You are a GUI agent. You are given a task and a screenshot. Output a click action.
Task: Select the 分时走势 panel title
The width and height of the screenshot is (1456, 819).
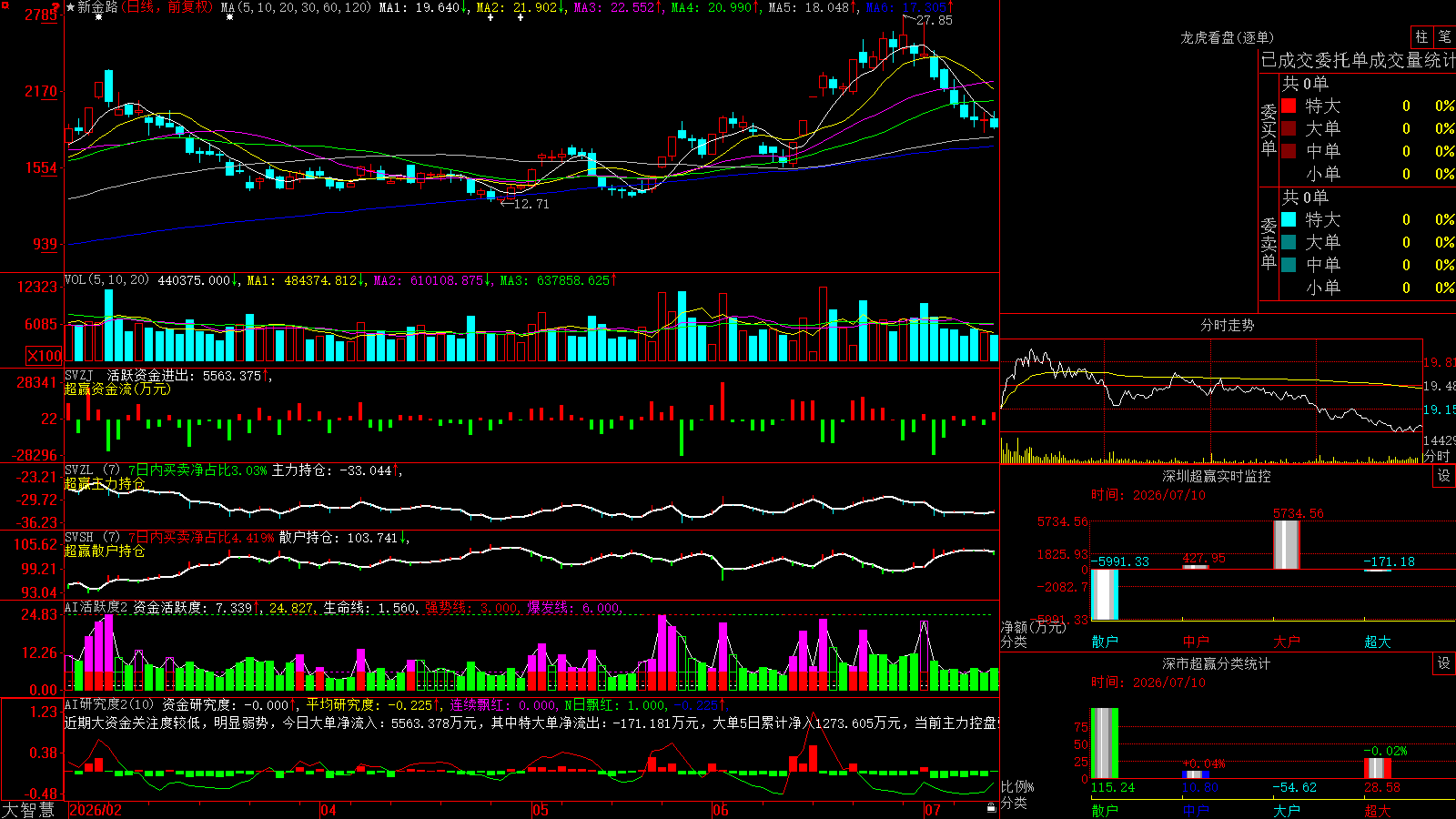[1227, 325]
